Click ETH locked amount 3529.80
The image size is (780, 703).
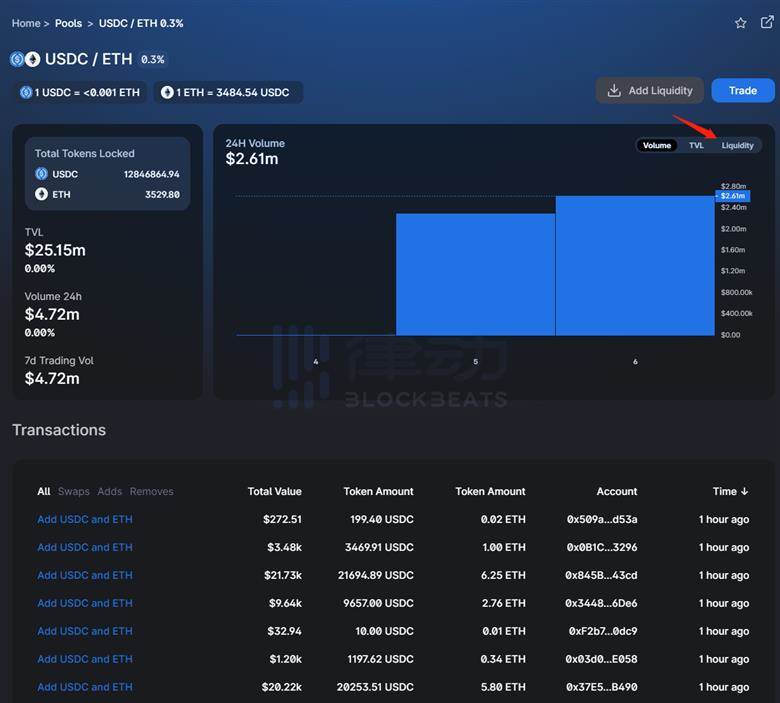point(162,195)
